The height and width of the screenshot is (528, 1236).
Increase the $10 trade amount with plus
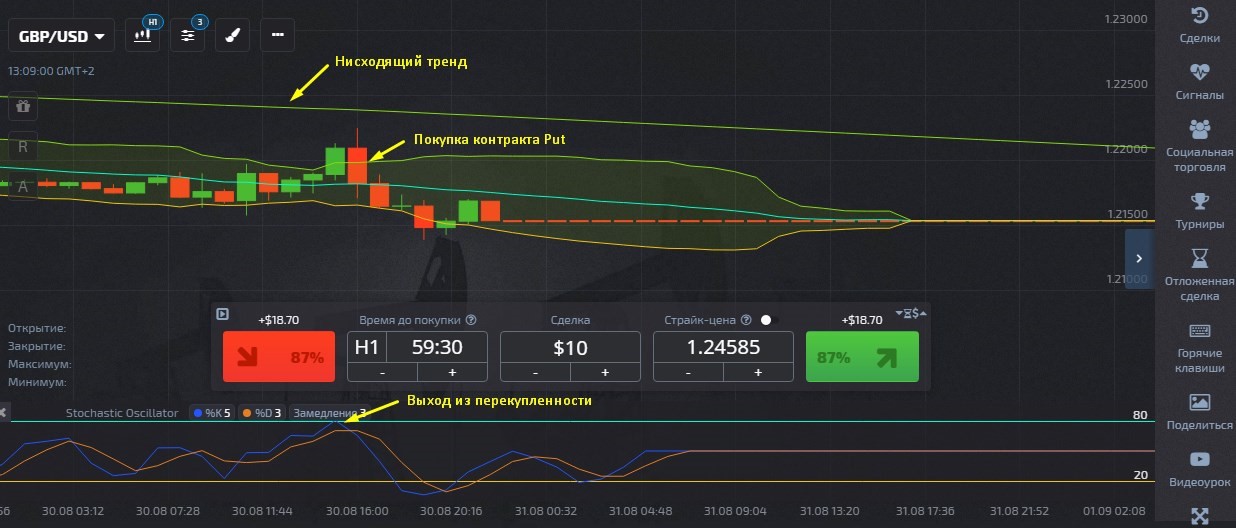(604, 372)
